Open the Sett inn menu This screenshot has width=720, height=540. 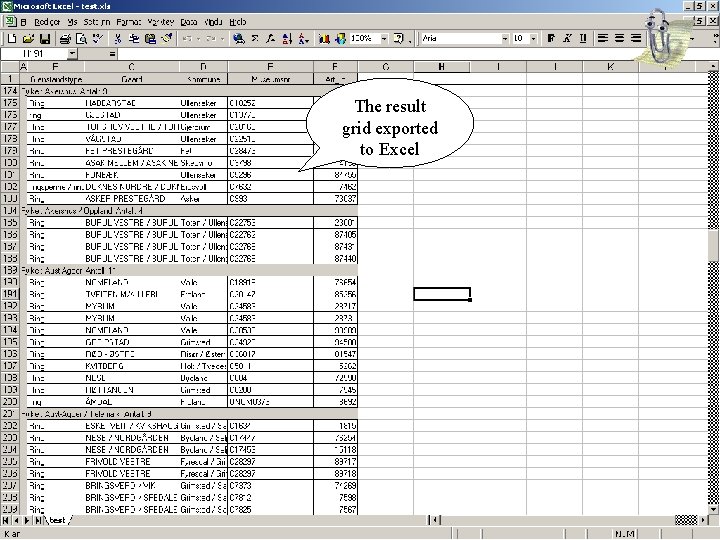96,22
